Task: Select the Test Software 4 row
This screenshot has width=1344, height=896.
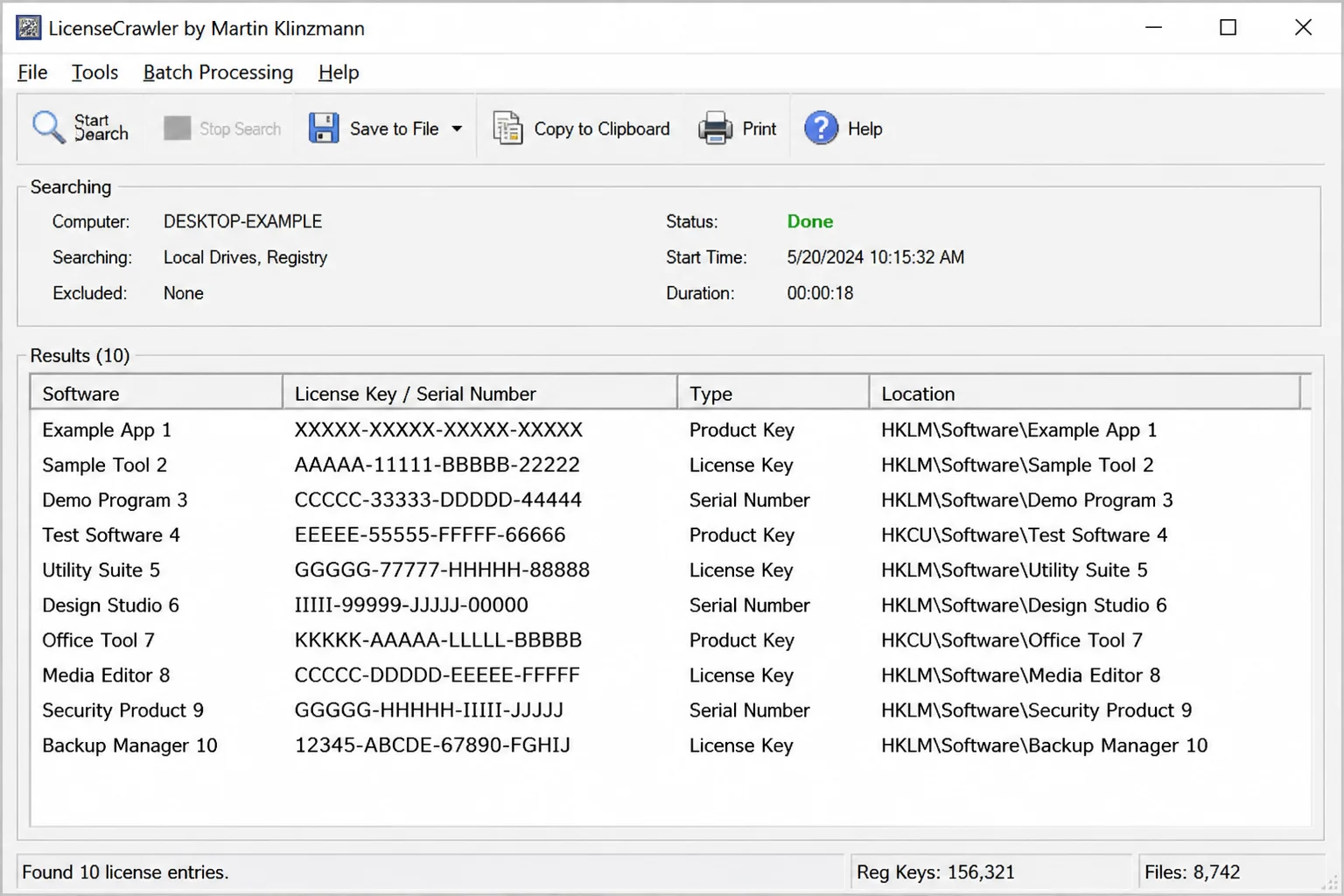Action: point(670,535)
